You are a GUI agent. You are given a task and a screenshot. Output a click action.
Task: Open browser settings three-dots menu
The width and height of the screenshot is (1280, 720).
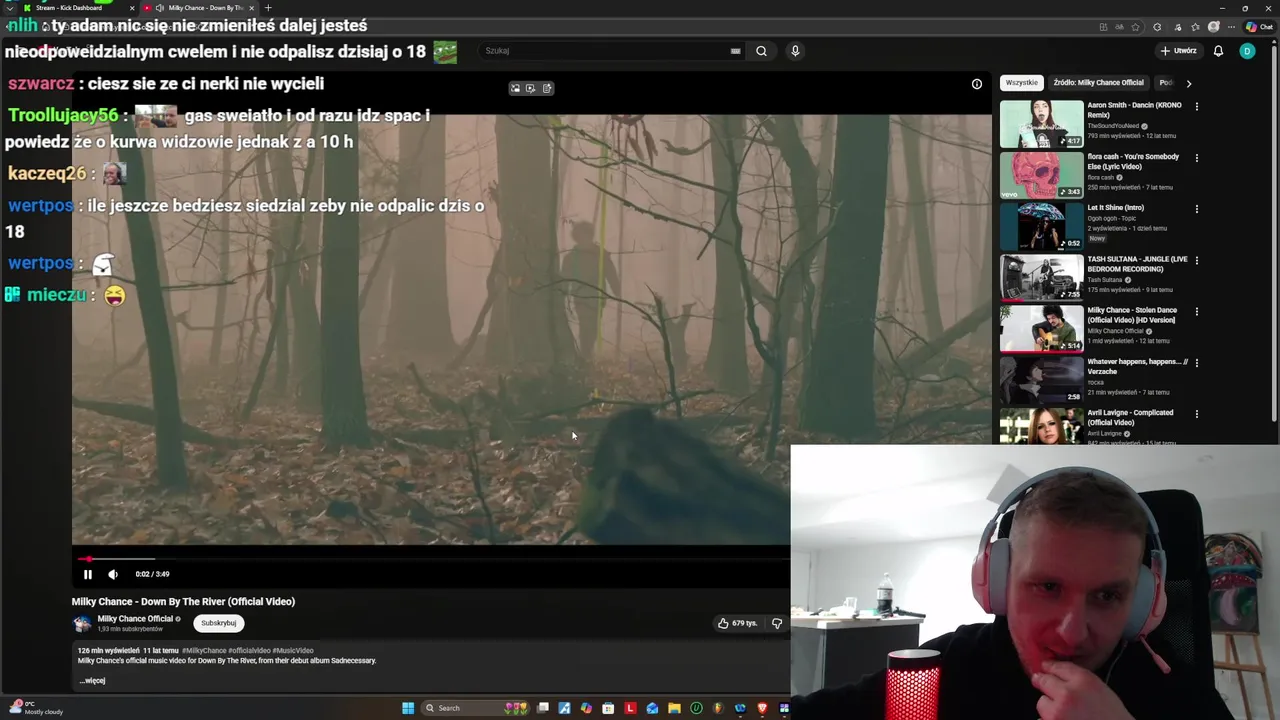[x=1232, y=27]
